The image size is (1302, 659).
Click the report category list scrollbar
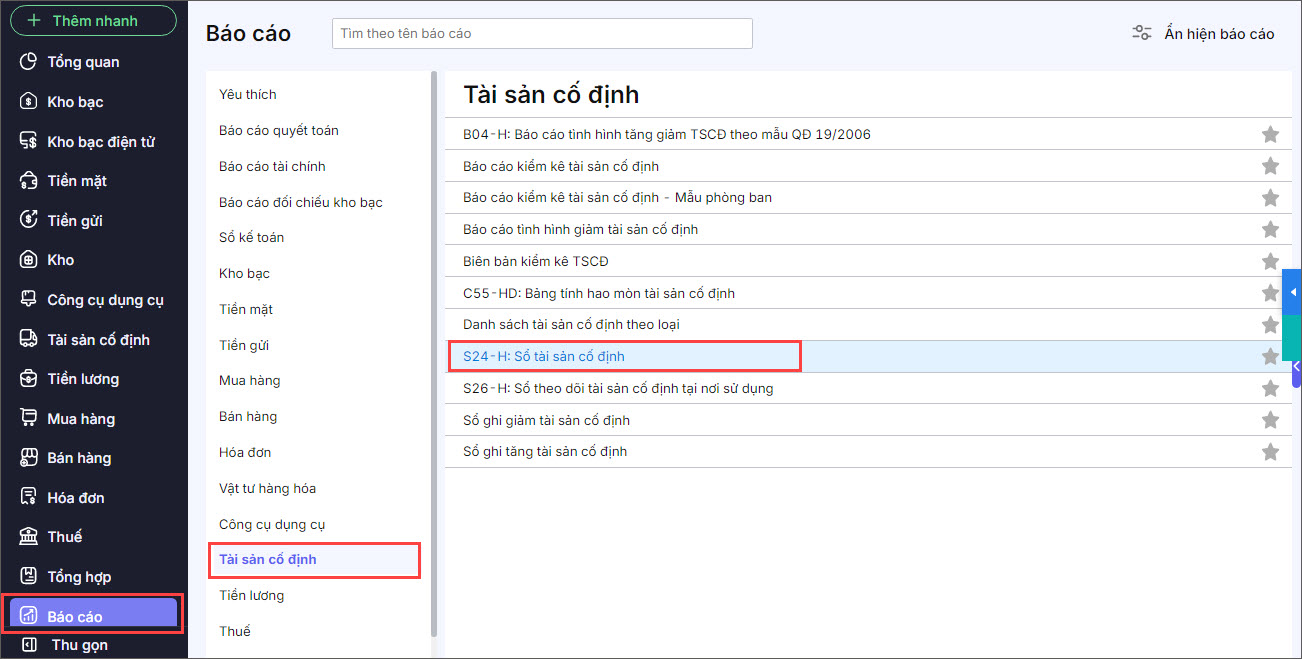click(433, 350)
